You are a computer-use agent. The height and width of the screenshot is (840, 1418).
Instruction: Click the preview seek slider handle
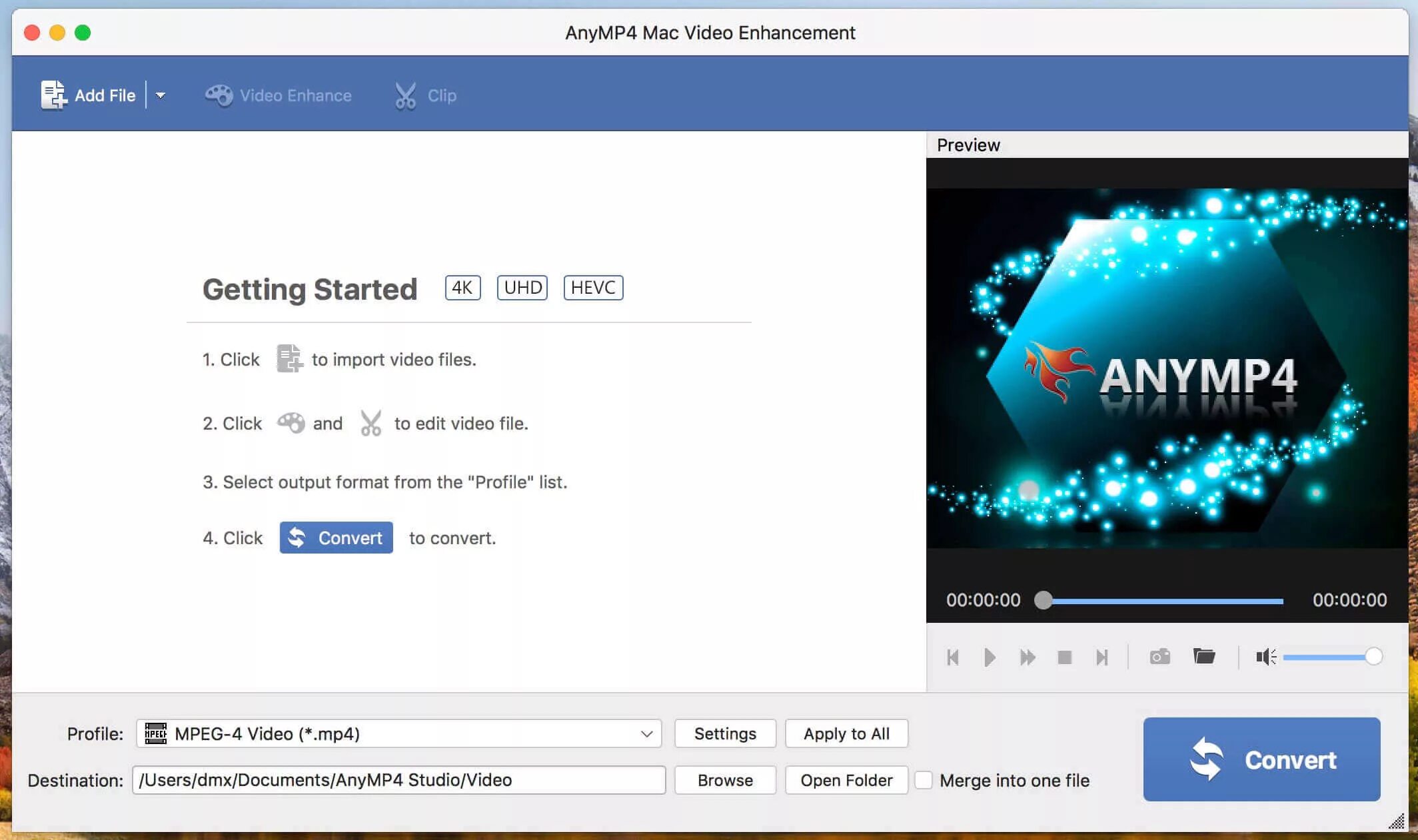pos(1044,600)
